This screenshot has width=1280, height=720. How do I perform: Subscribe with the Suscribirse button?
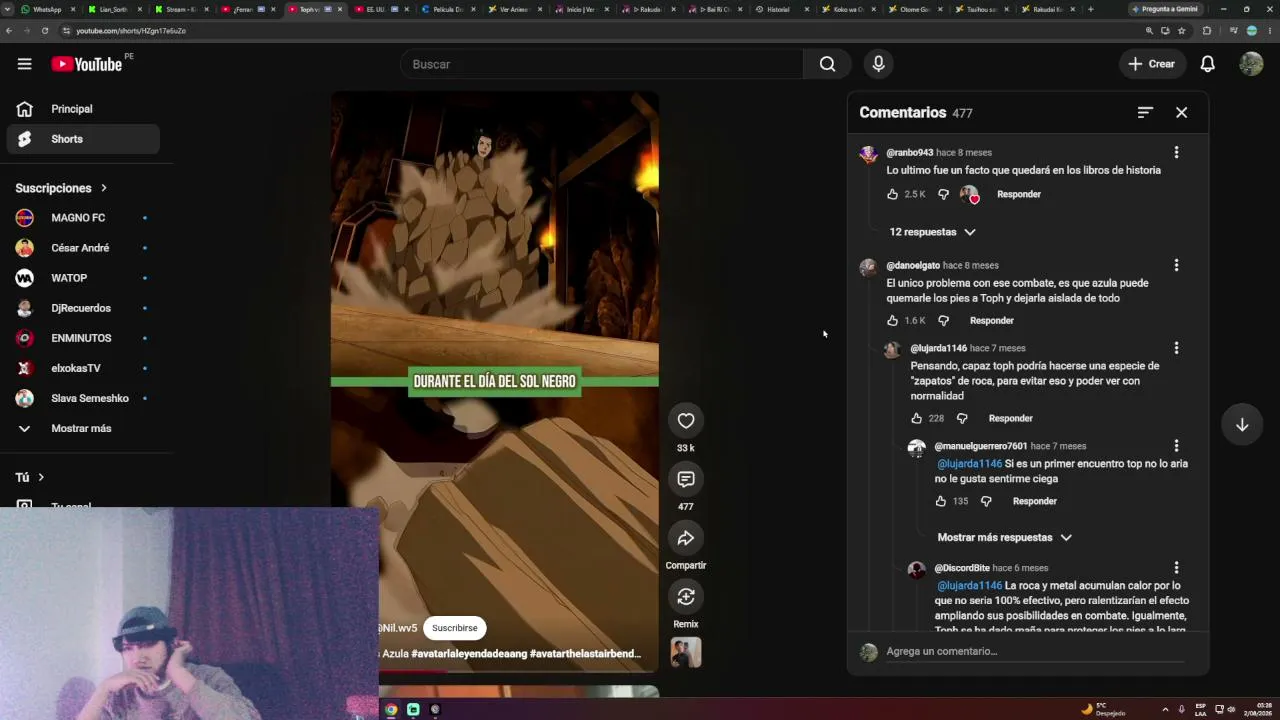(x=455, y=628)
